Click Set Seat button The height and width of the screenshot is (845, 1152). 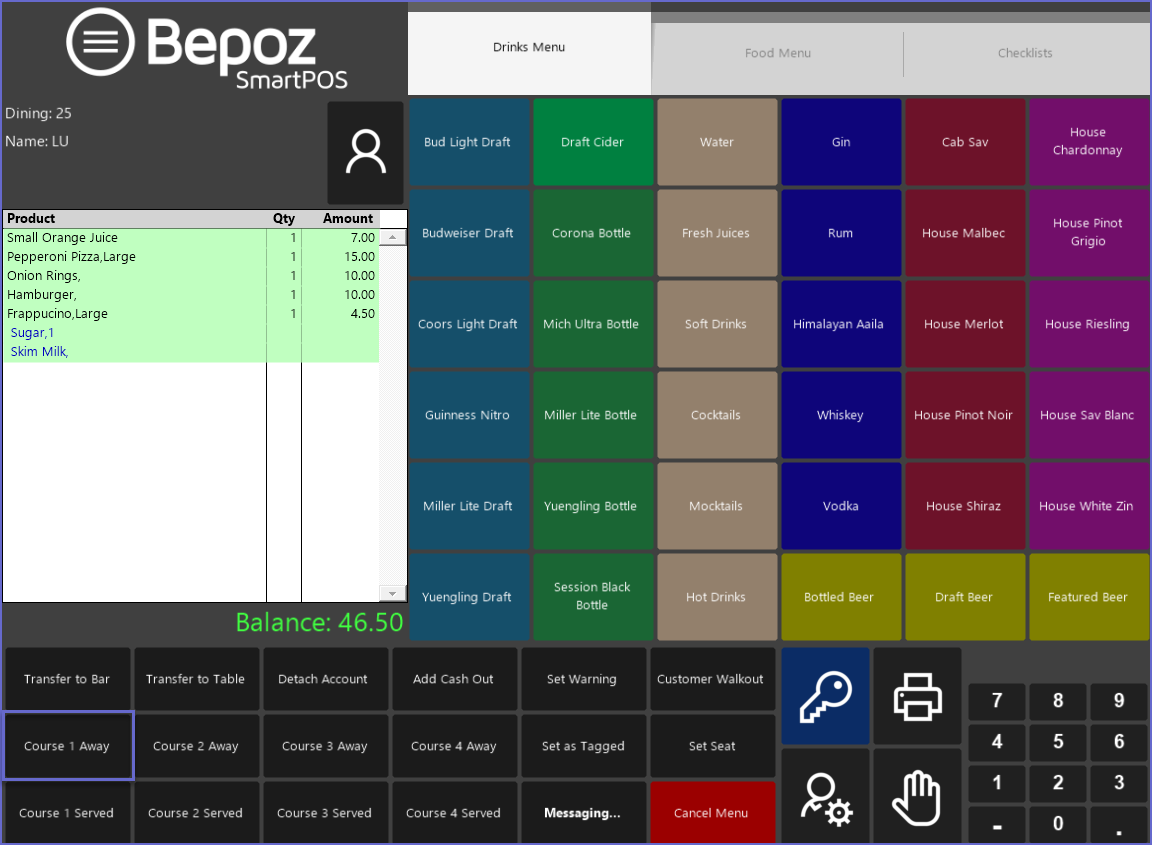pos(711,746)
